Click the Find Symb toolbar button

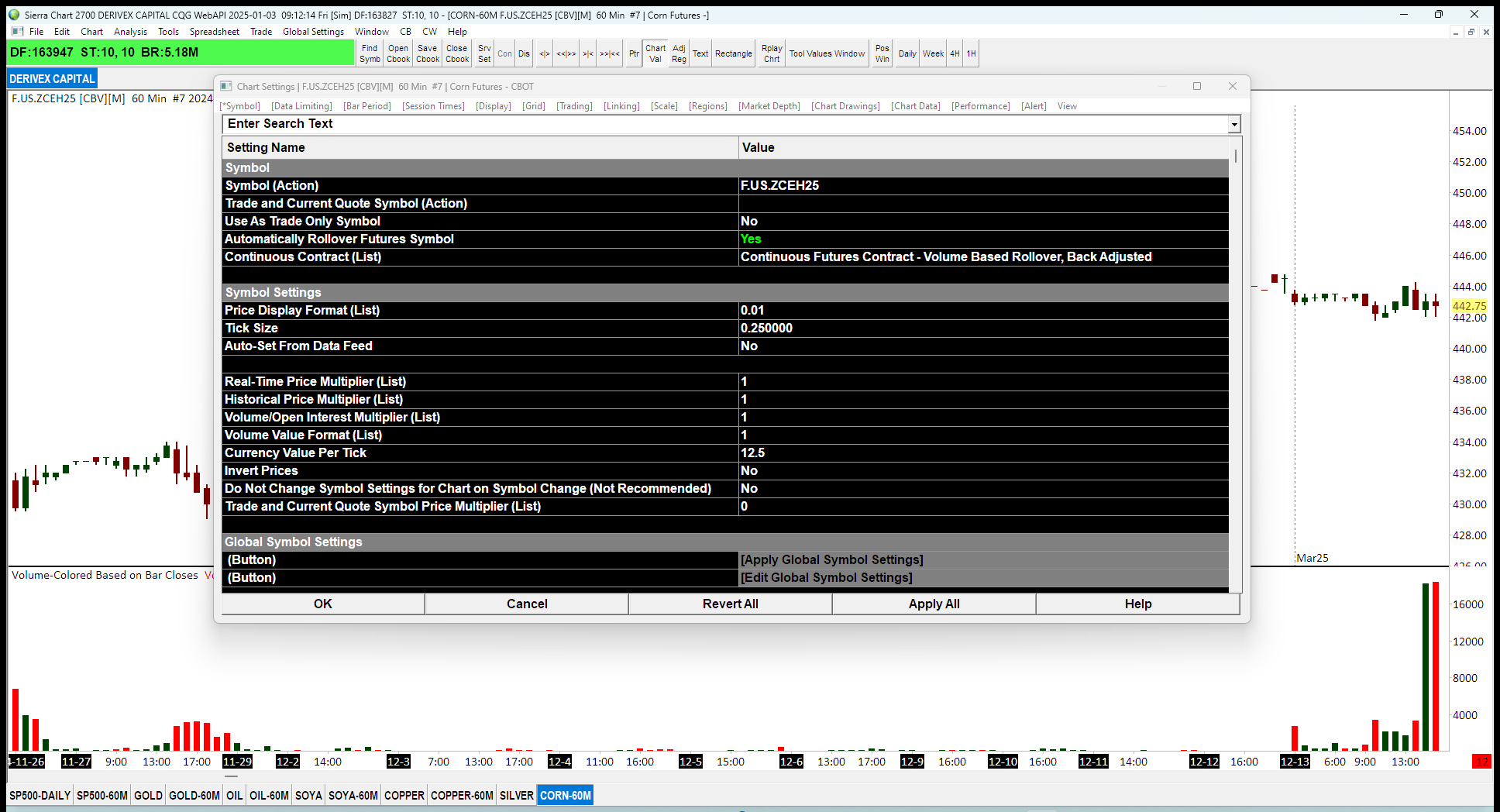click(370, 53)
